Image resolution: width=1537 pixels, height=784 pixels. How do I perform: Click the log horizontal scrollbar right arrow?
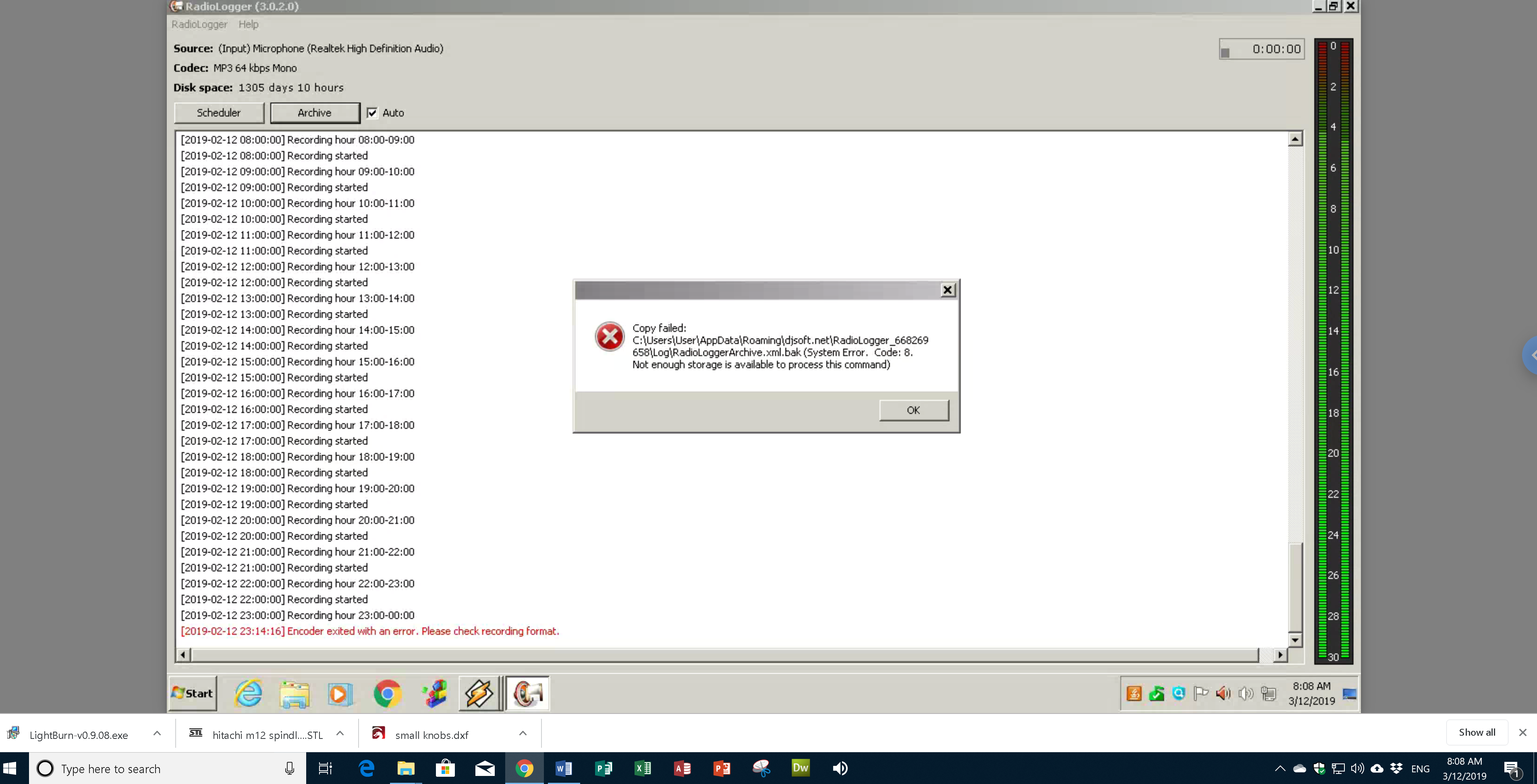pyautogui.click(x=1280, y=655)
